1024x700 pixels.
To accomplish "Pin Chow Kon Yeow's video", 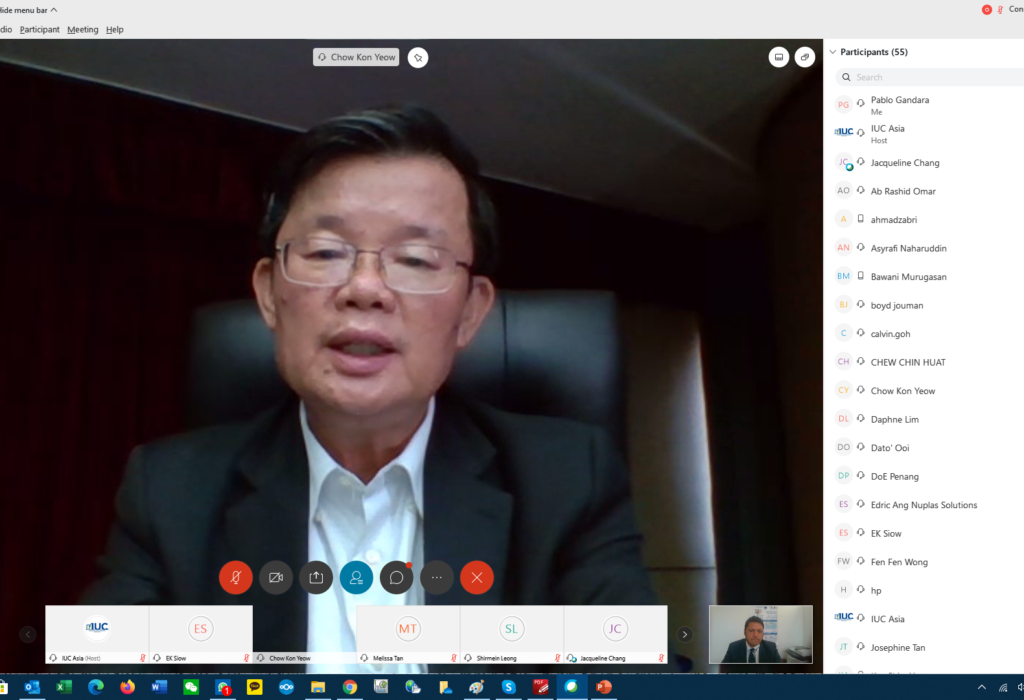I will pos(418,57).
